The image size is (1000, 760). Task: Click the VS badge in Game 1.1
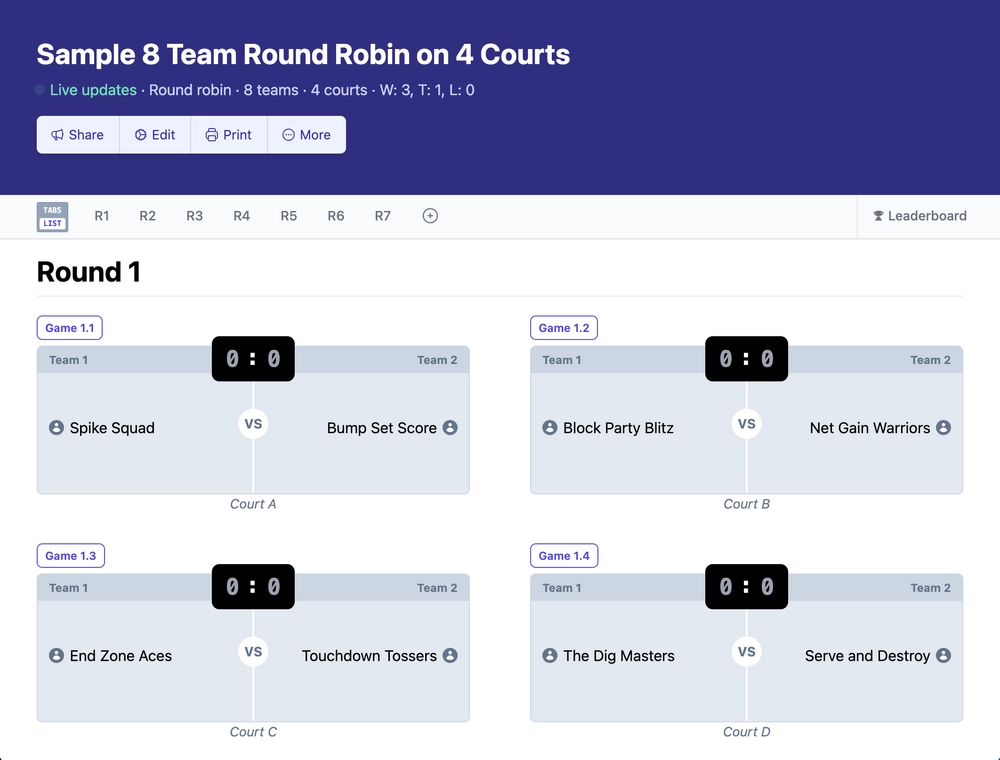253,423
